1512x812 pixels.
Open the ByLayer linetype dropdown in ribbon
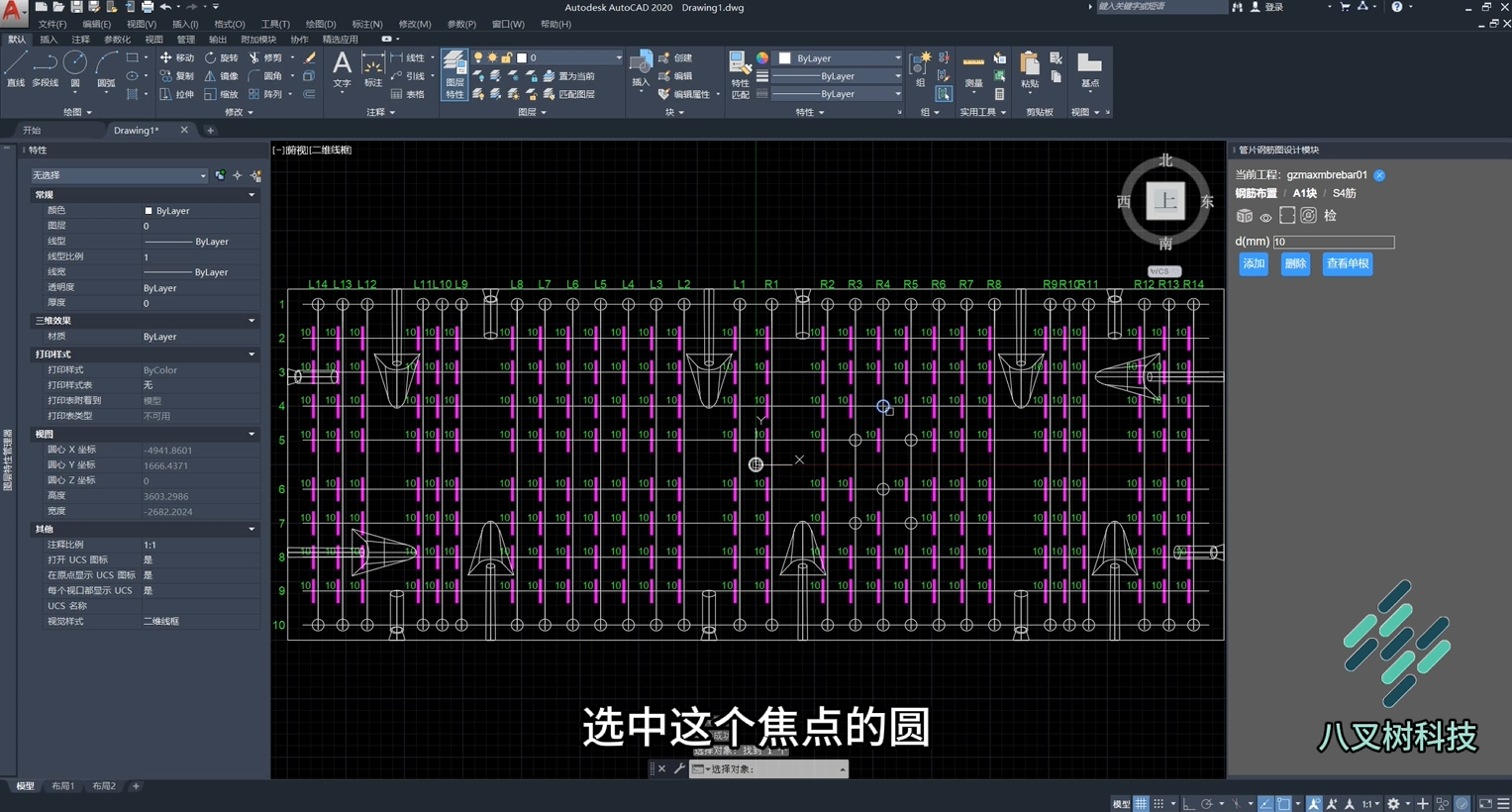click(x=837, y=94)
